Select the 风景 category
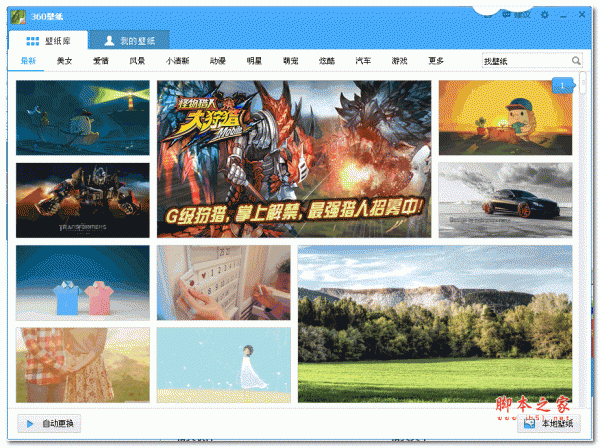This screenshot has width=600, height=448. coord(137,60)
